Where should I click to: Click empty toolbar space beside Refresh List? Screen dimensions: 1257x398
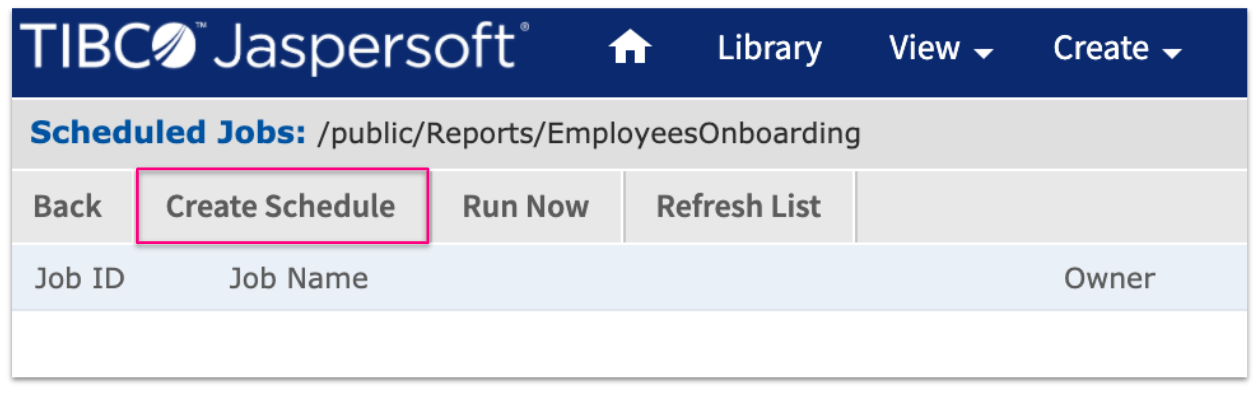tap(1050, 206)
